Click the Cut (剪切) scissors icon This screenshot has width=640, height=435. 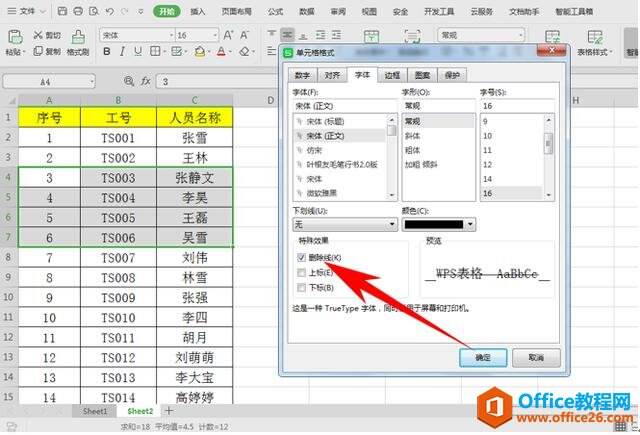[x=36, y=34]
